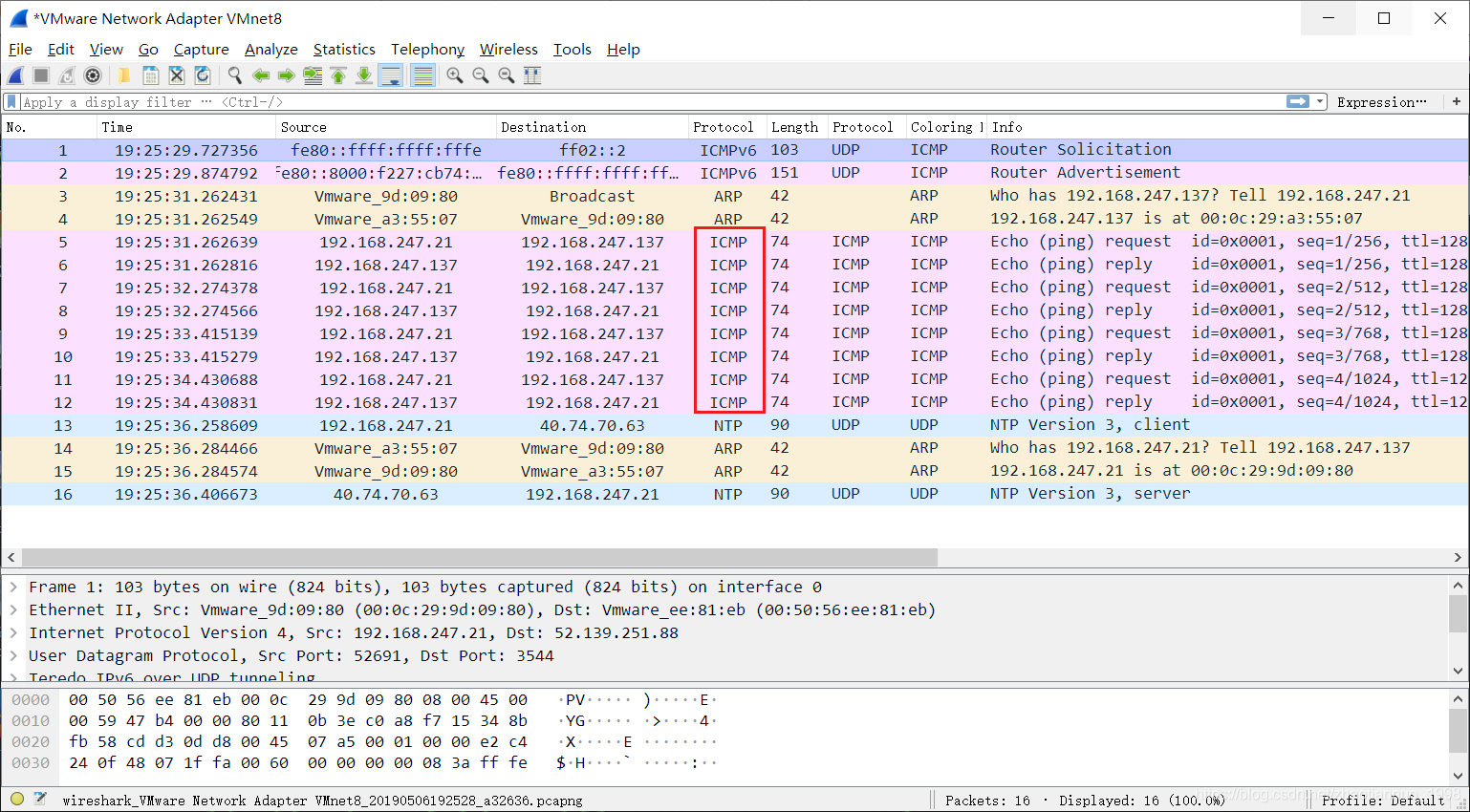This screenshot has height=812, width=1470.
Task: Open the Wireless menu
Action: pyautogui.click(x=508, y=50)
